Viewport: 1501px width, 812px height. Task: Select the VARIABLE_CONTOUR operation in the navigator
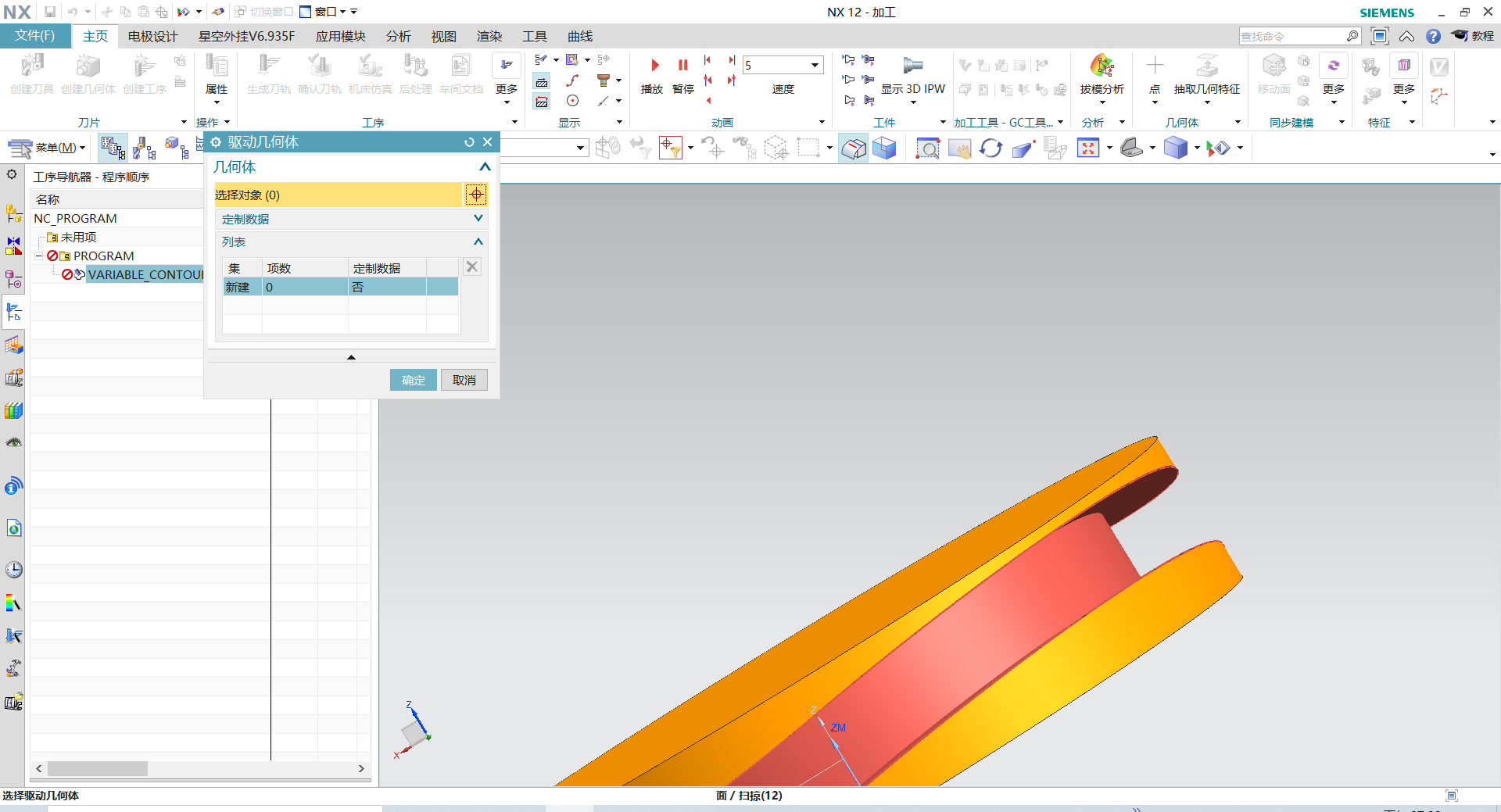[x=145, y=274]
